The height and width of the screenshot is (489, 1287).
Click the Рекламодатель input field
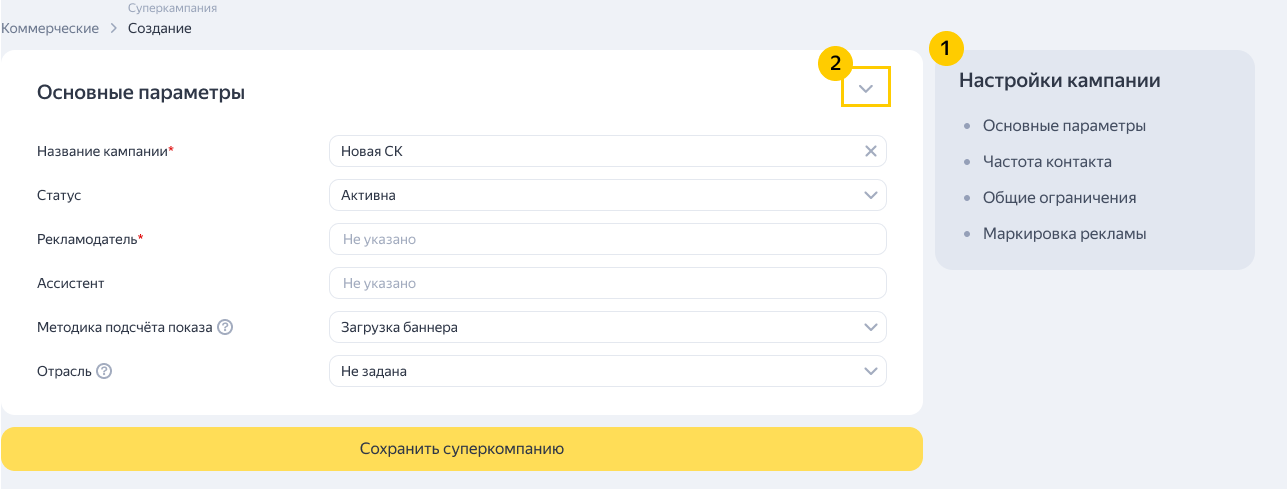(607, 239)
